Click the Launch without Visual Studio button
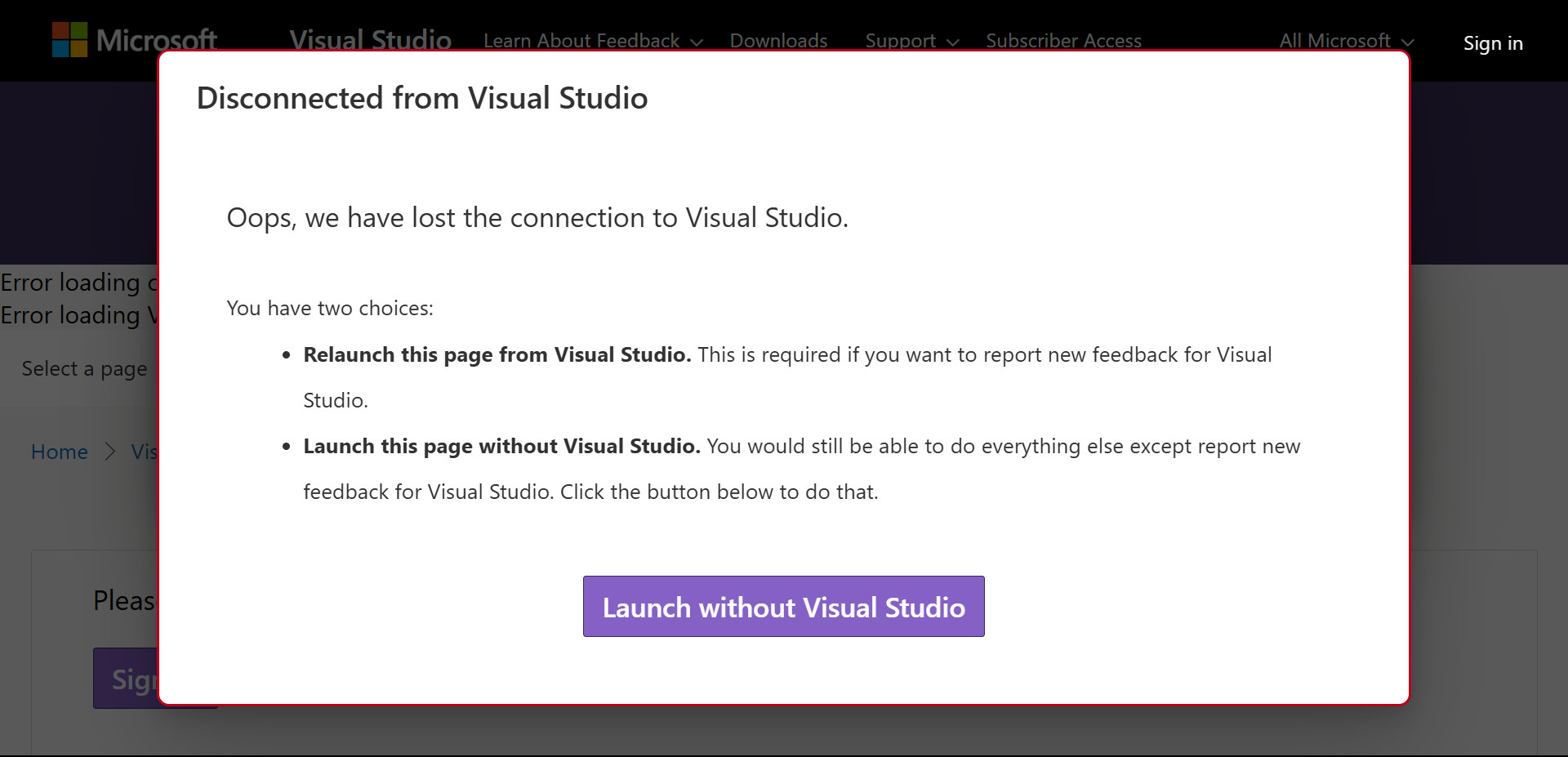This screenshot has height=757, width=1568. click(x=783, y=606)
